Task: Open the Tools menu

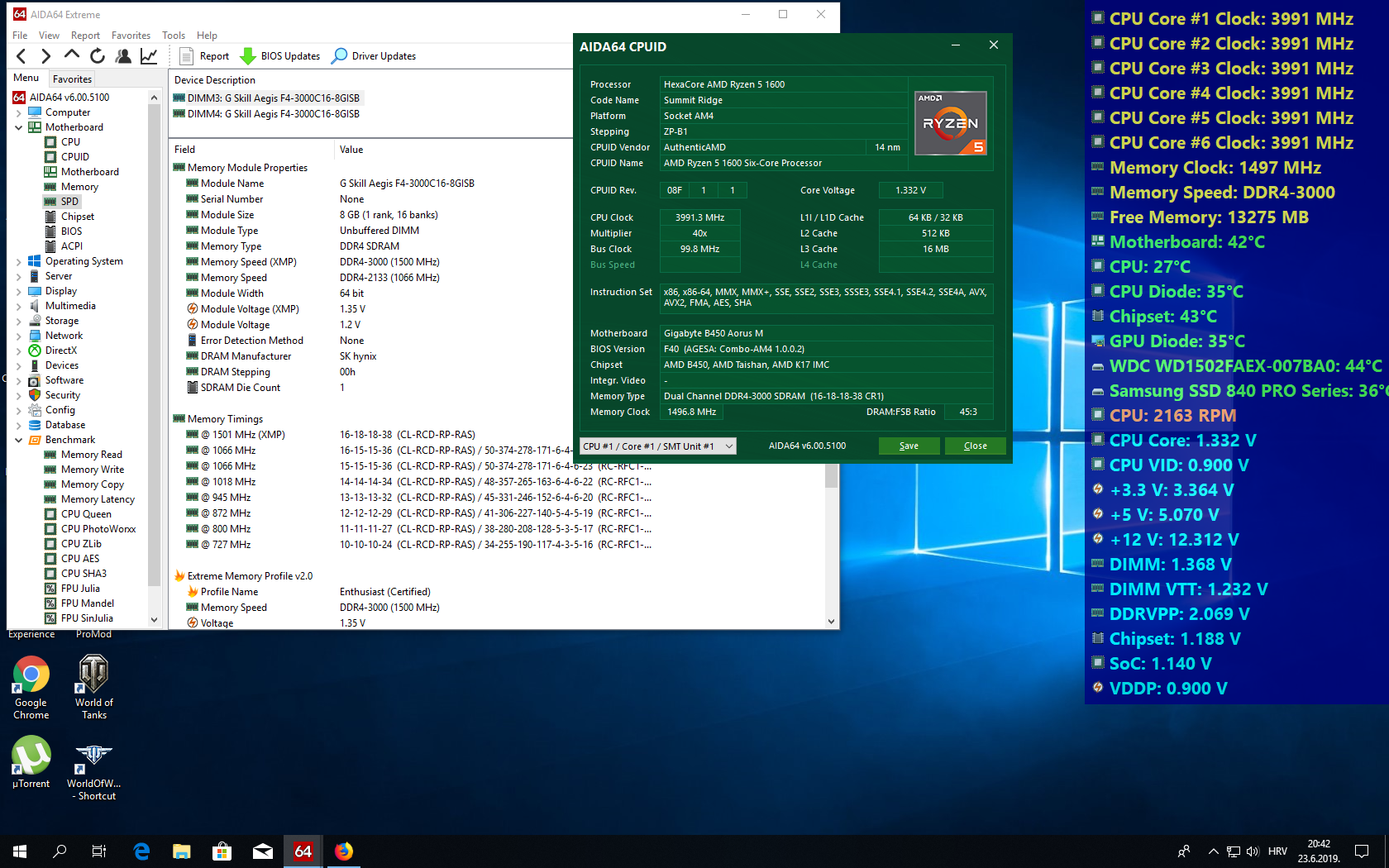Action: coord(174,36)
